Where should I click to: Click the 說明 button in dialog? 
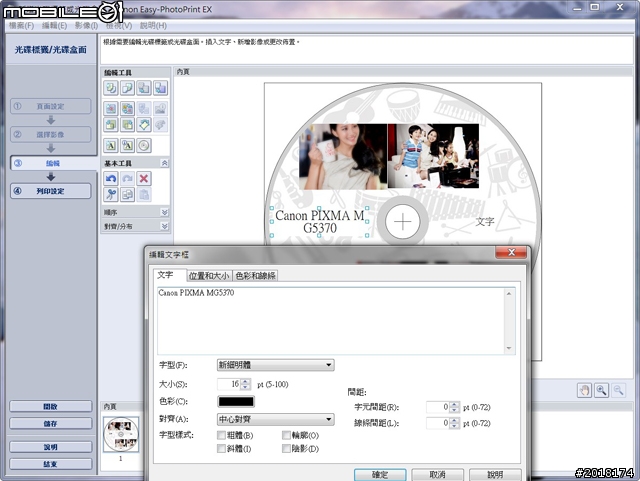[495, 474]
